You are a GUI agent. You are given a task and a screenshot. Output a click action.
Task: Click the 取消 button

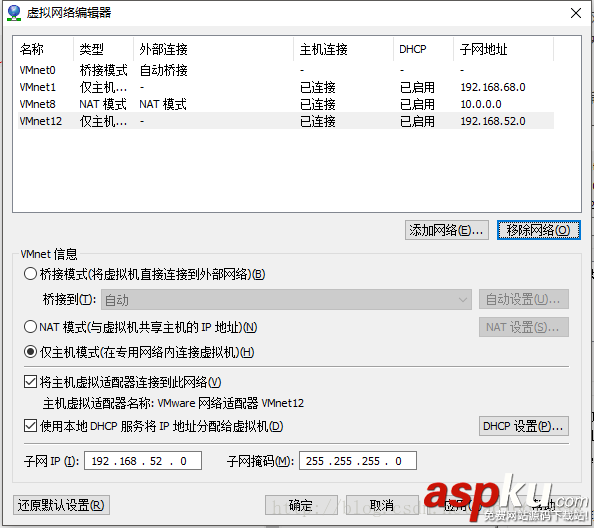pyautogui.click(x=382, y=505)
